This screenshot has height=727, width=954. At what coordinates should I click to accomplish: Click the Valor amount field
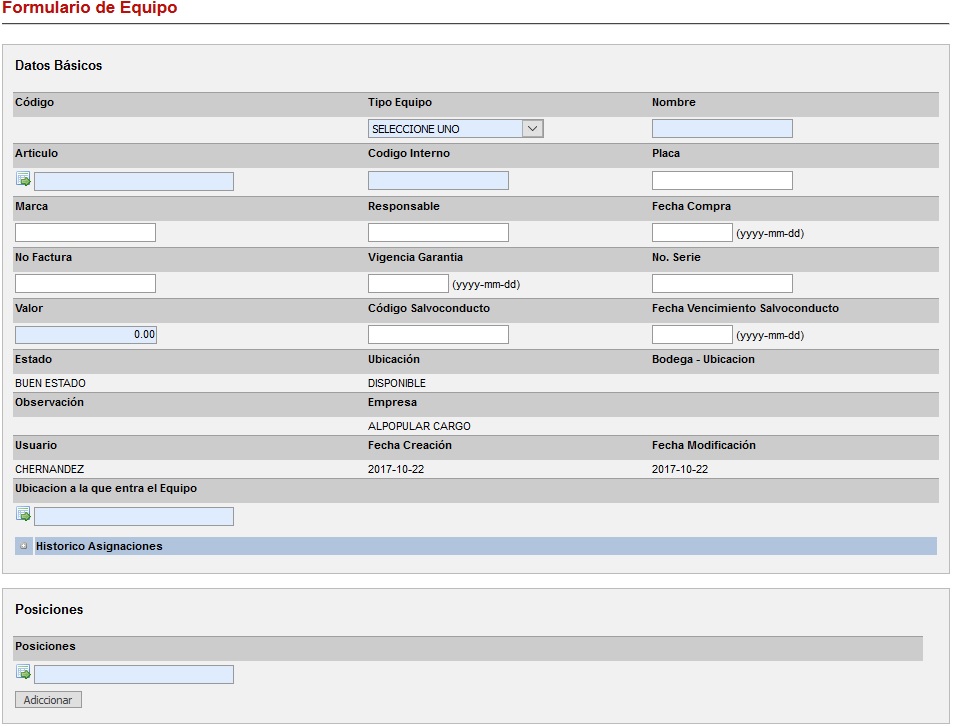(85, 335)
